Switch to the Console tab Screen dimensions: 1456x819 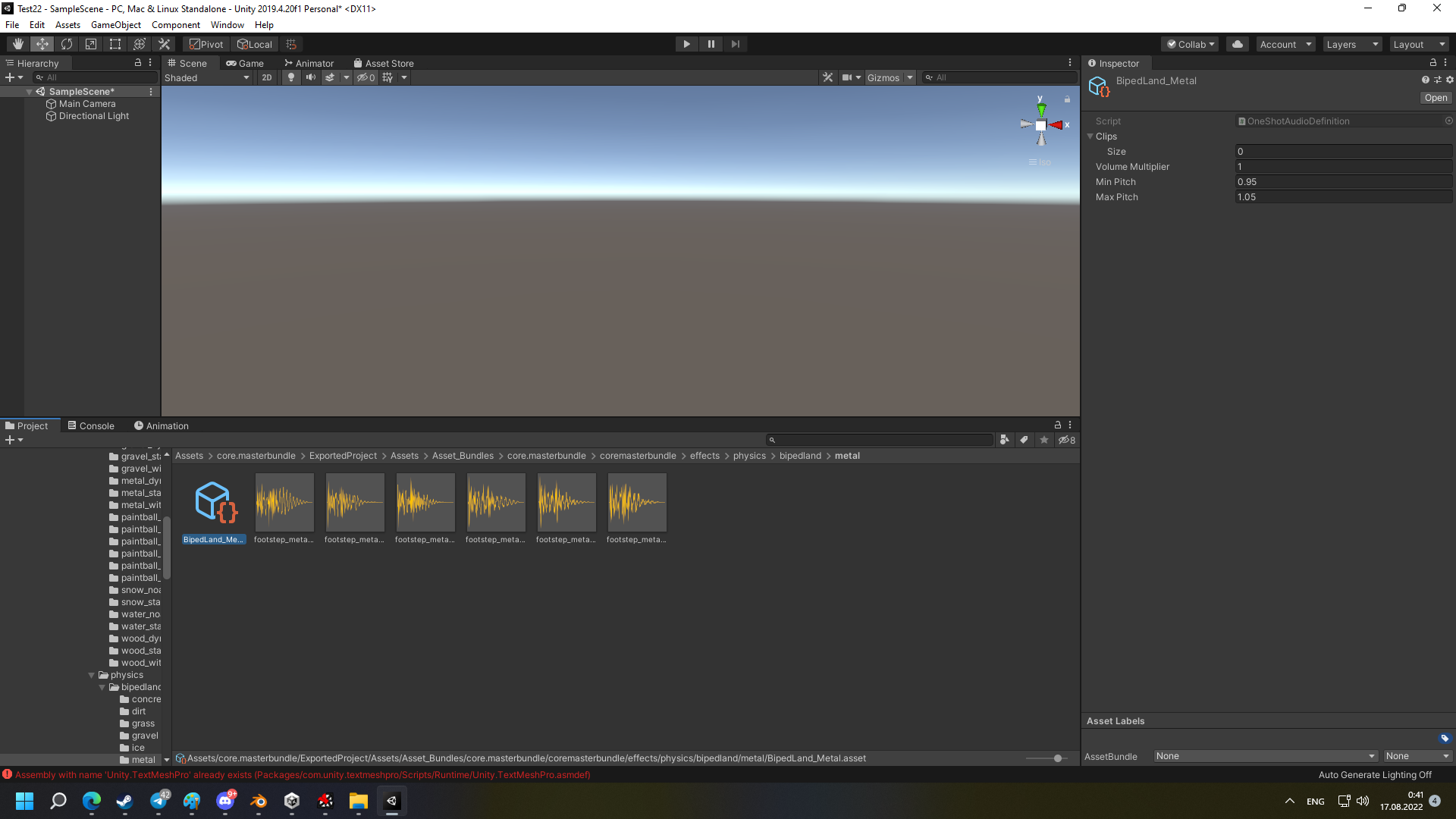(x=92, y=425)
